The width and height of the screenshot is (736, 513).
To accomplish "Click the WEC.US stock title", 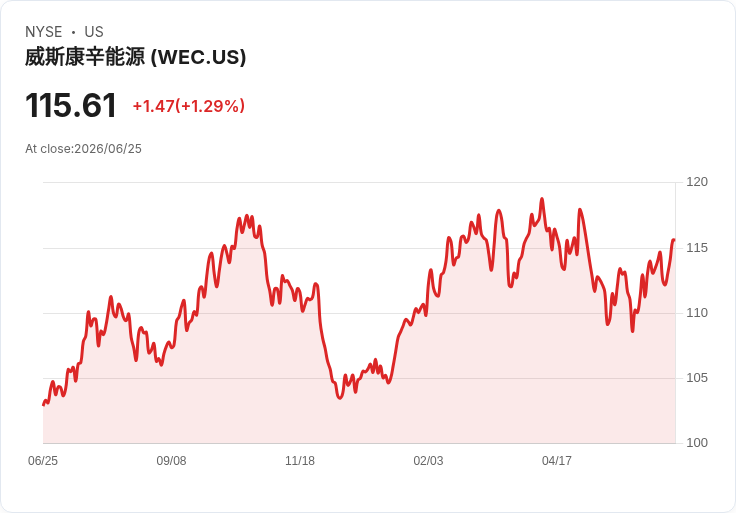I will pos(135,57).
